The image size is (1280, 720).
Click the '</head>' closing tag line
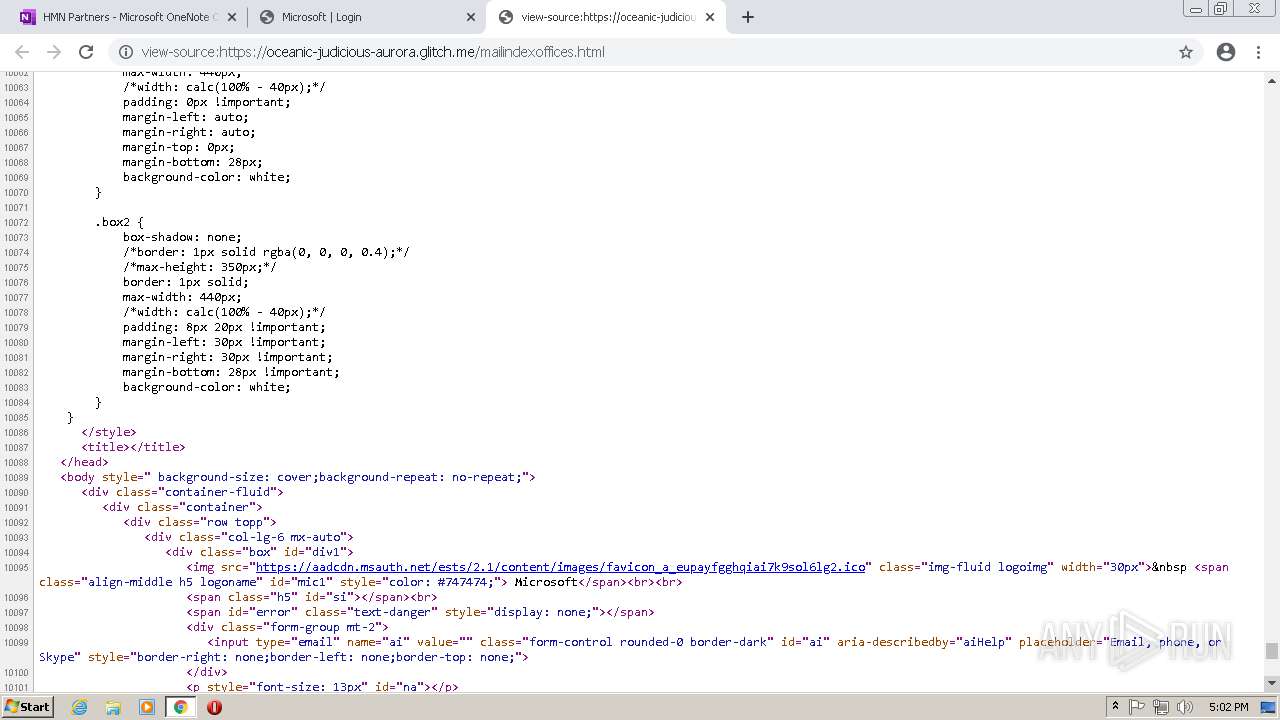85,462
